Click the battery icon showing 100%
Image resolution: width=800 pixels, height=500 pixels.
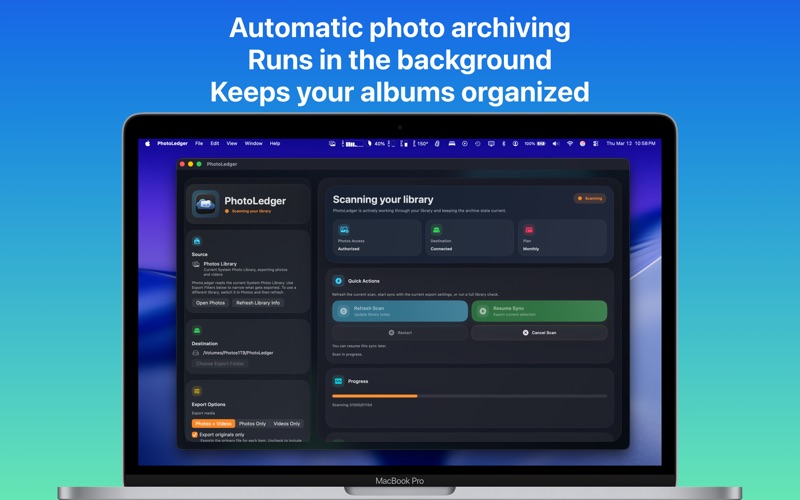[540, 144]
